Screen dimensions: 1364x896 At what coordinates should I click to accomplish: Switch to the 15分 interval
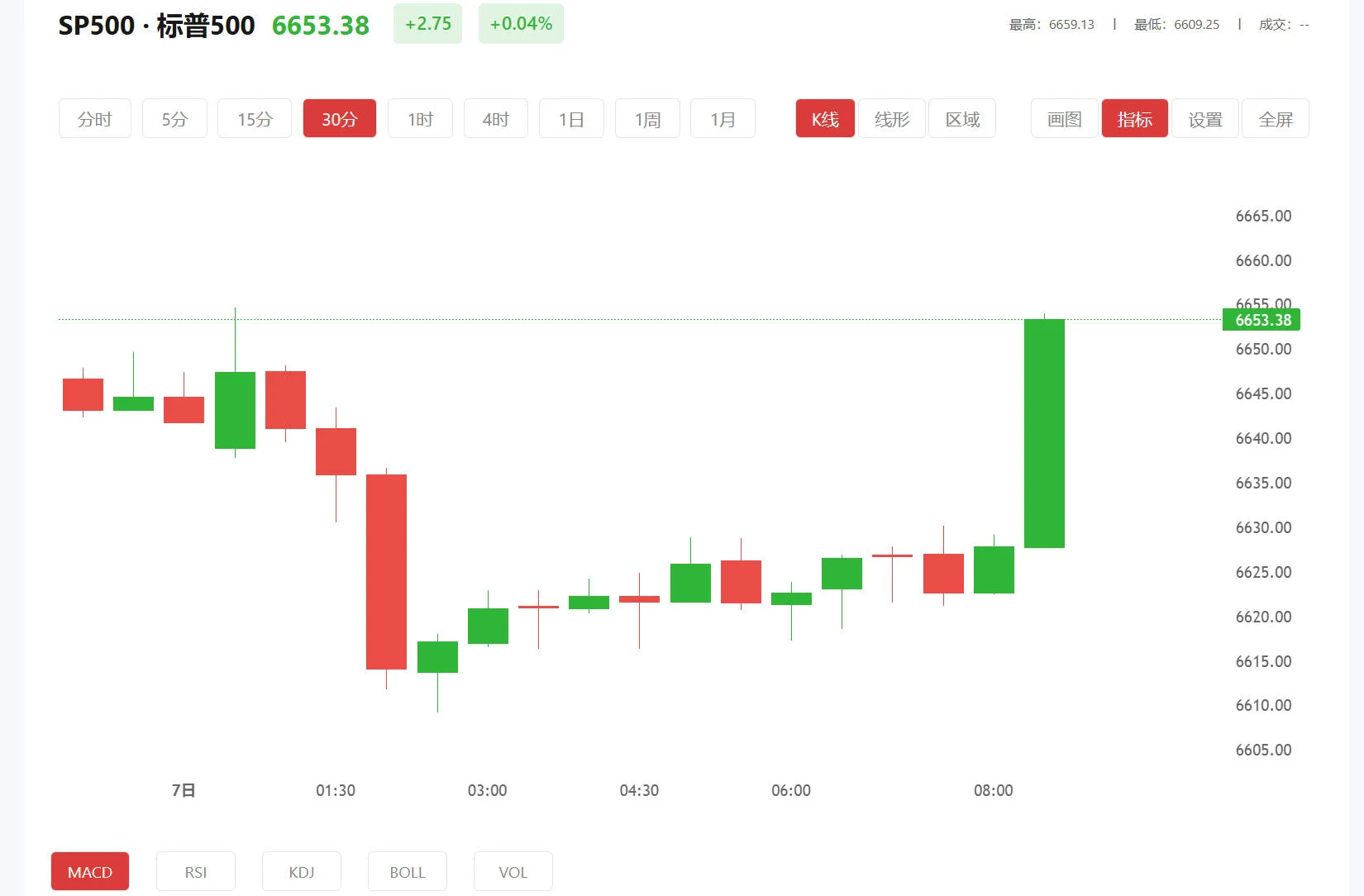(x=254, y=118)
